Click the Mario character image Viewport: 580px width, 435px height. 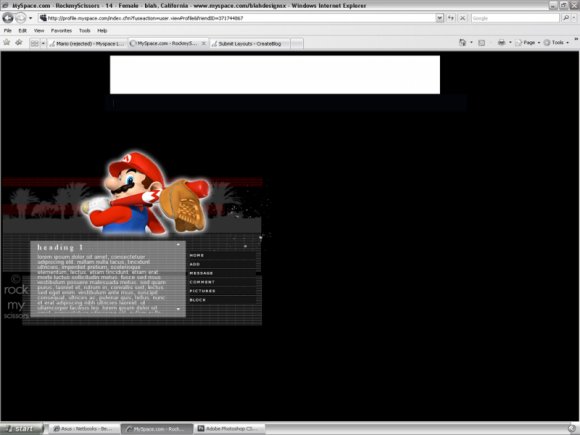click(x=145, y=193)
